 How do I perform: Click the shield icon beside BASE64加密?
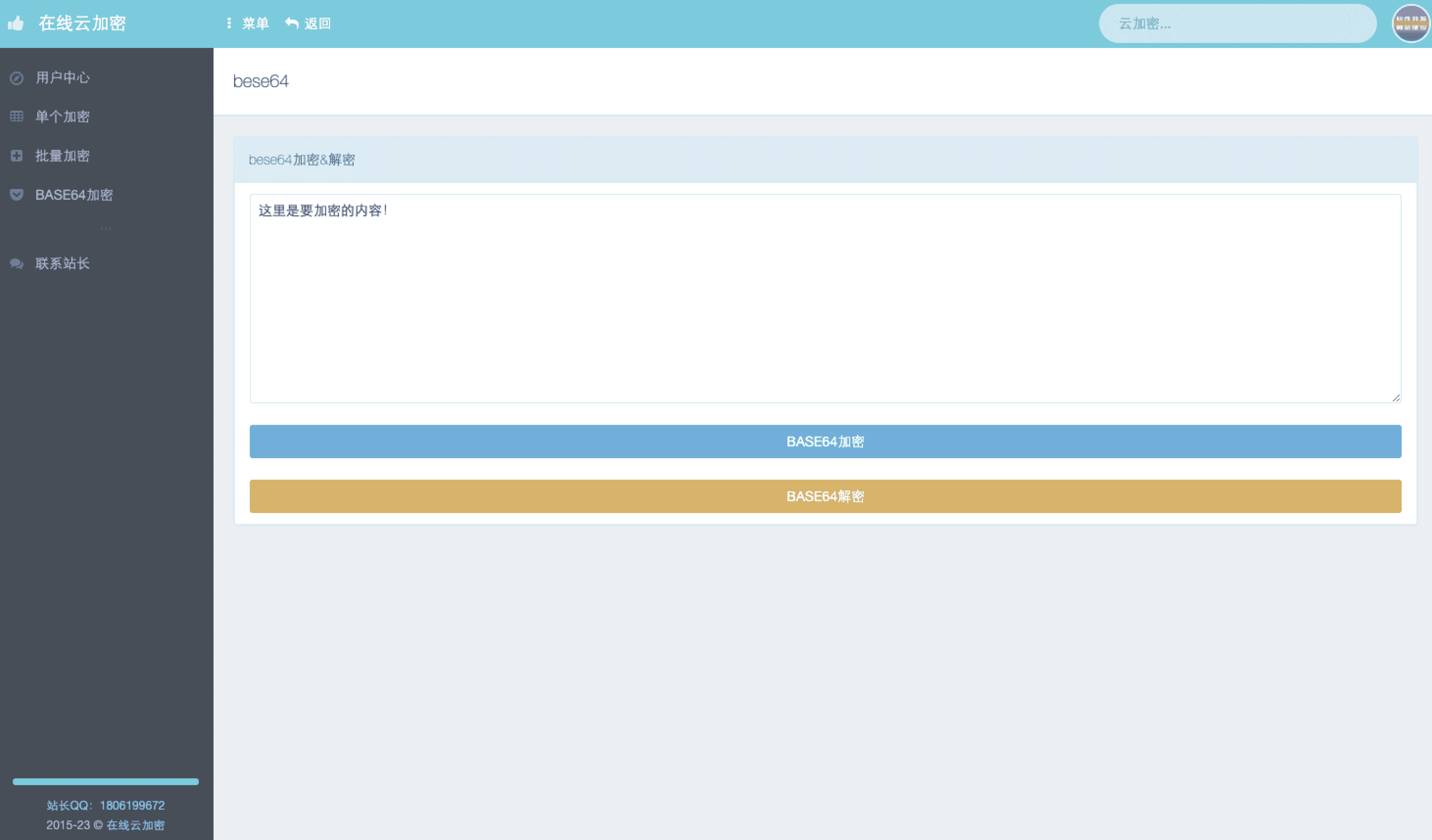click(17, 195)
